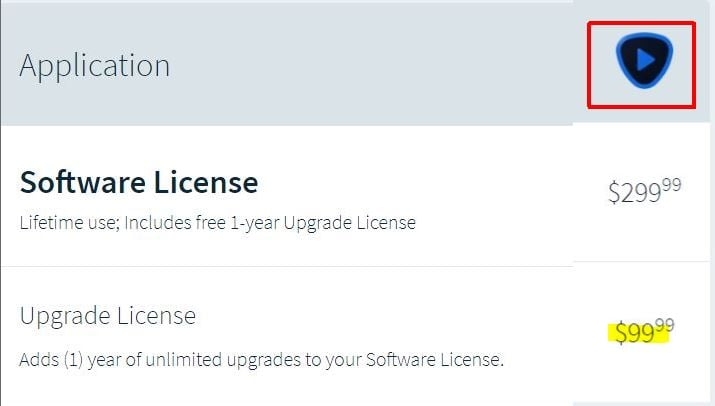Image resolution: width=715 pixels, height=406 pixels.
Task: Click the "Lifetime use" description line
Action: click(x=217, y=222)
